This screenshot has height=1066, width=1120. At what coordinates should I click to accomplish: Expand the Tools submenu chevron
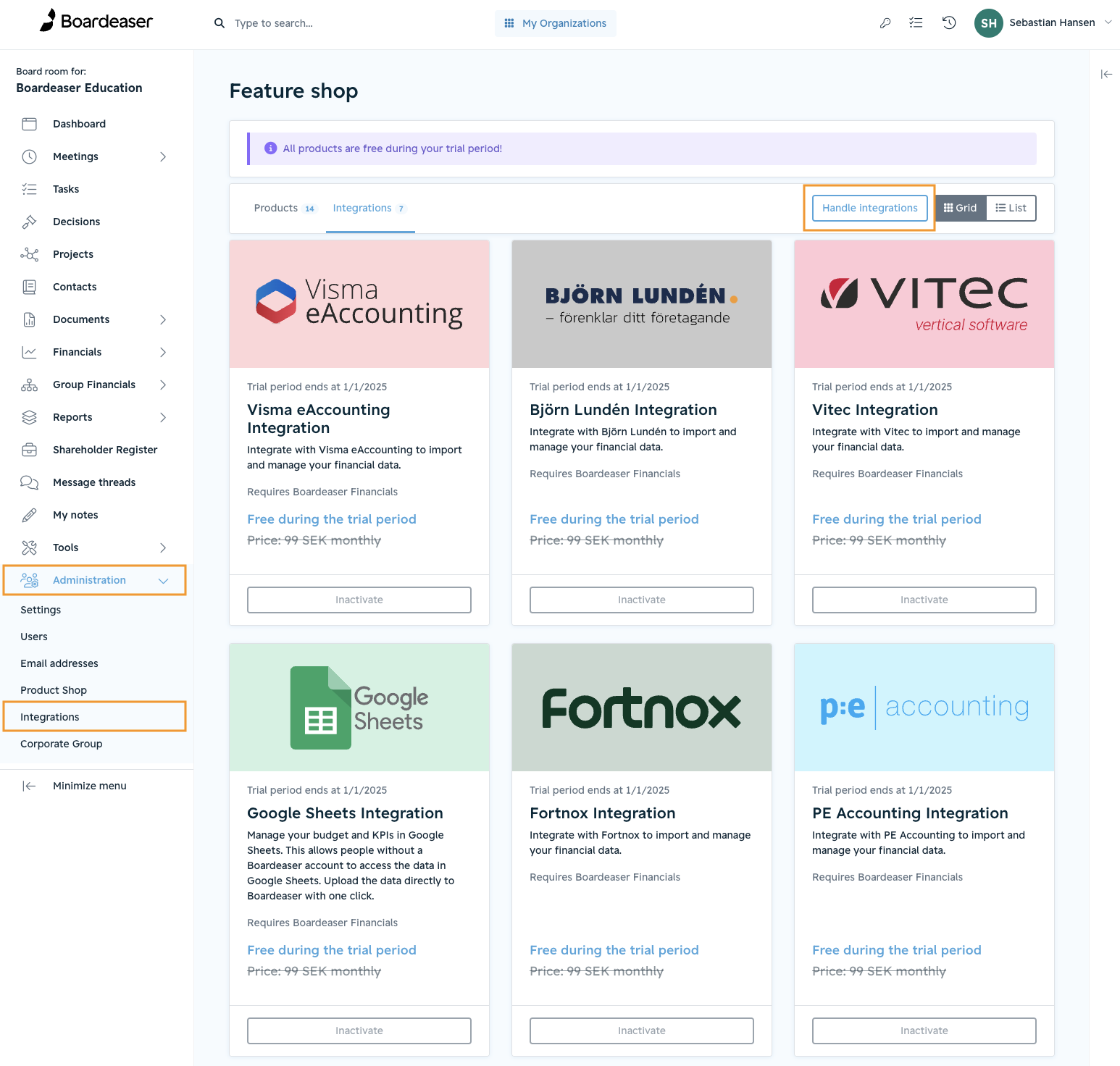click(x=163, y=547)
